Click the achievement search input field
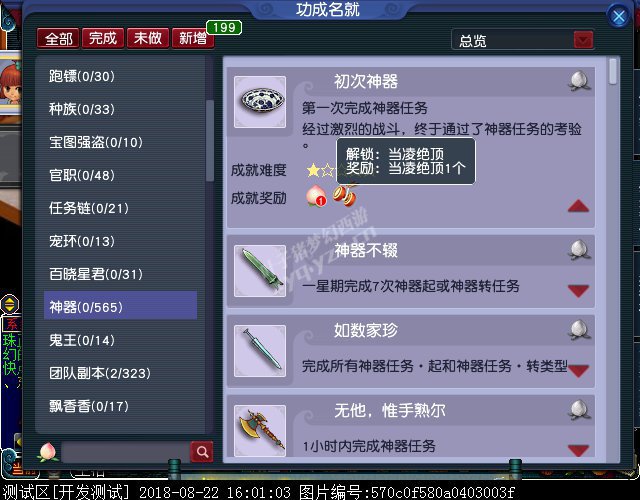Screen dimensions: 640x500 click(125, 452)
